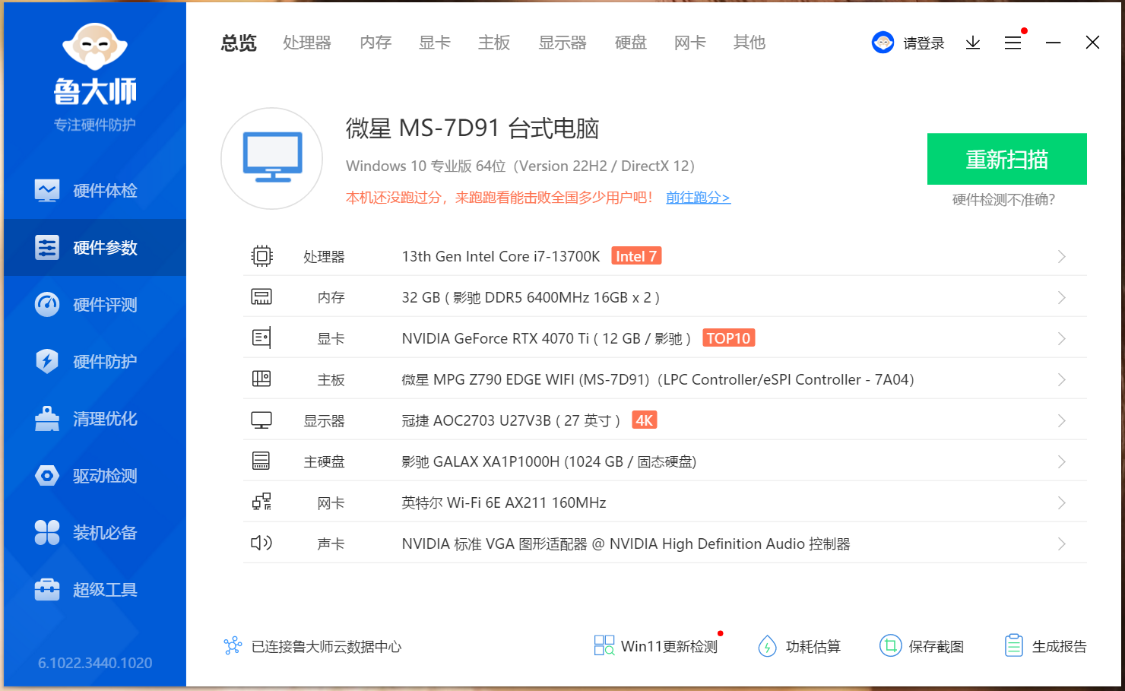Screen dimensions: 1125x691
Task: Click the memory module icon
Action: (262, 297)
